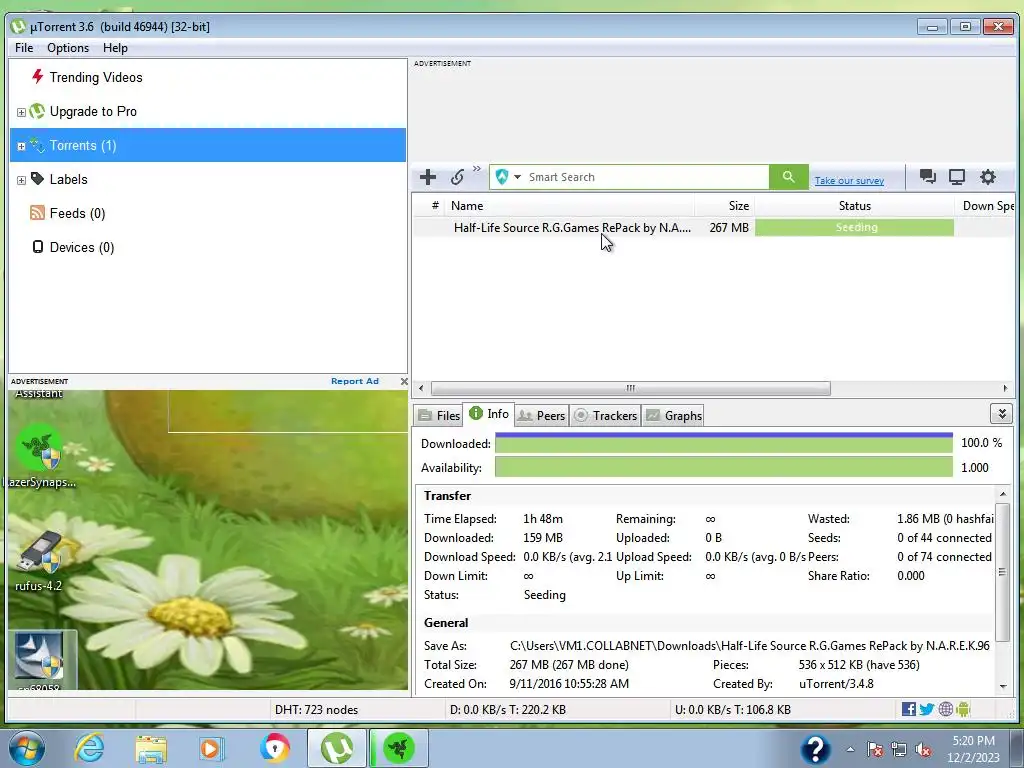Click the uTorrent taskbar button
Image resolution: width=1024 pixels, height=768 pixels.
tap(336, 748)
